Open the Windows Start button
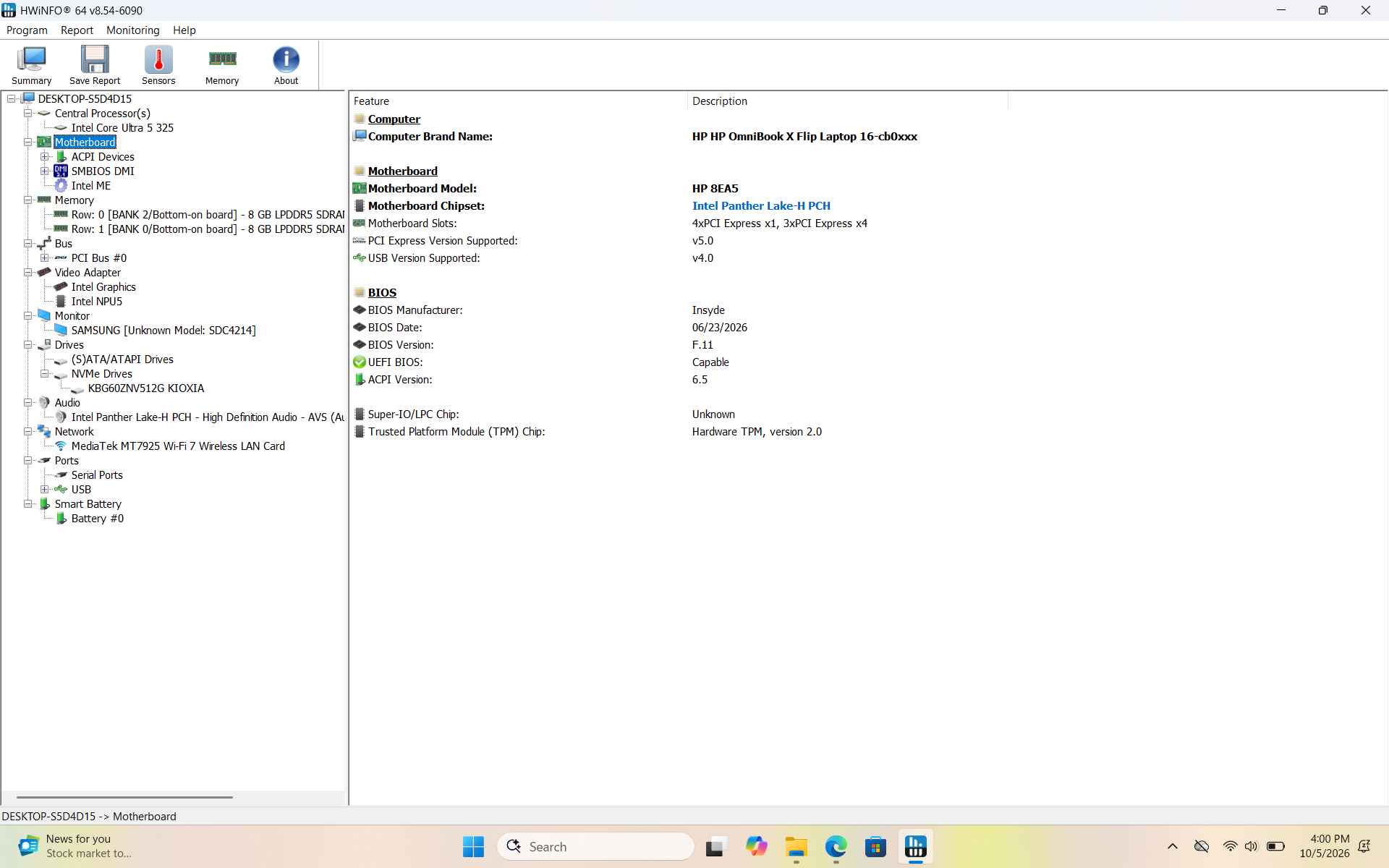The width and height of the screenshot is (1389, 868). tap(473, 846)
